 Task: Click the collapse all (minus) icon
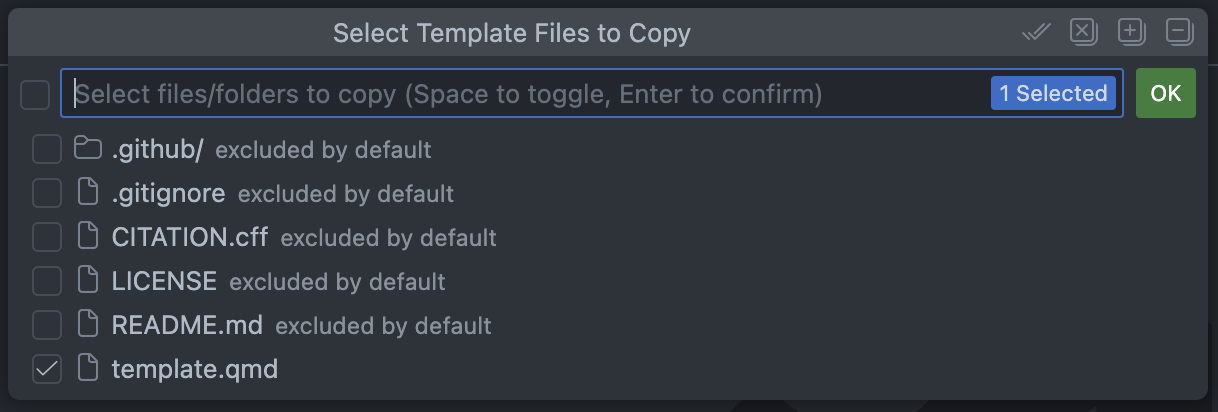click(x=1179, y=32)
